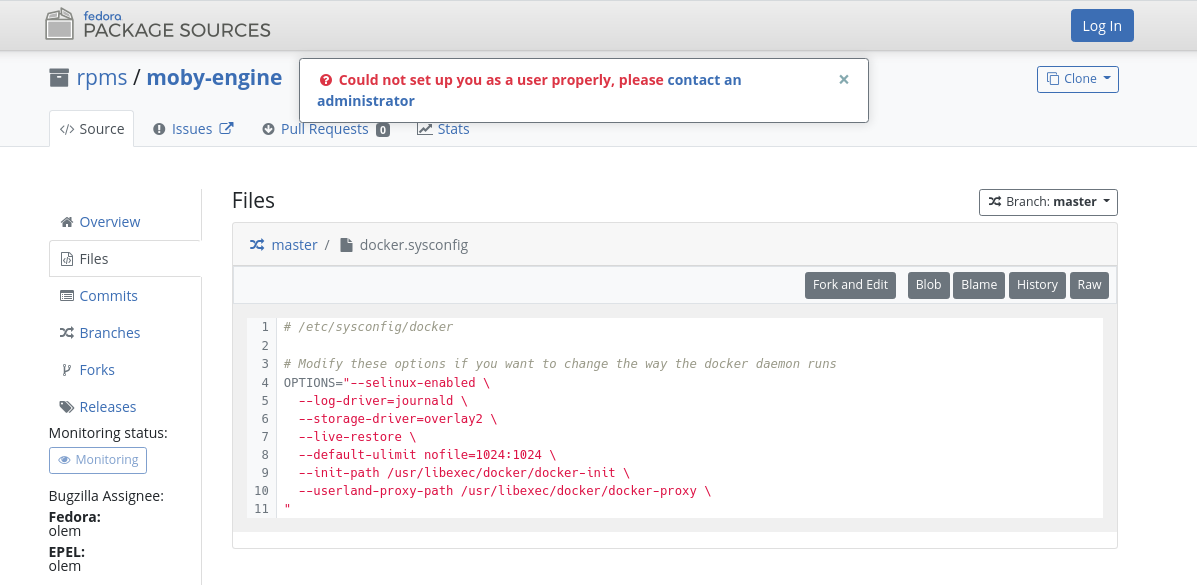1197x585 pixels.
Task: Click the file icon beside docker.sysconfig
Action: (x=347, y=245)
